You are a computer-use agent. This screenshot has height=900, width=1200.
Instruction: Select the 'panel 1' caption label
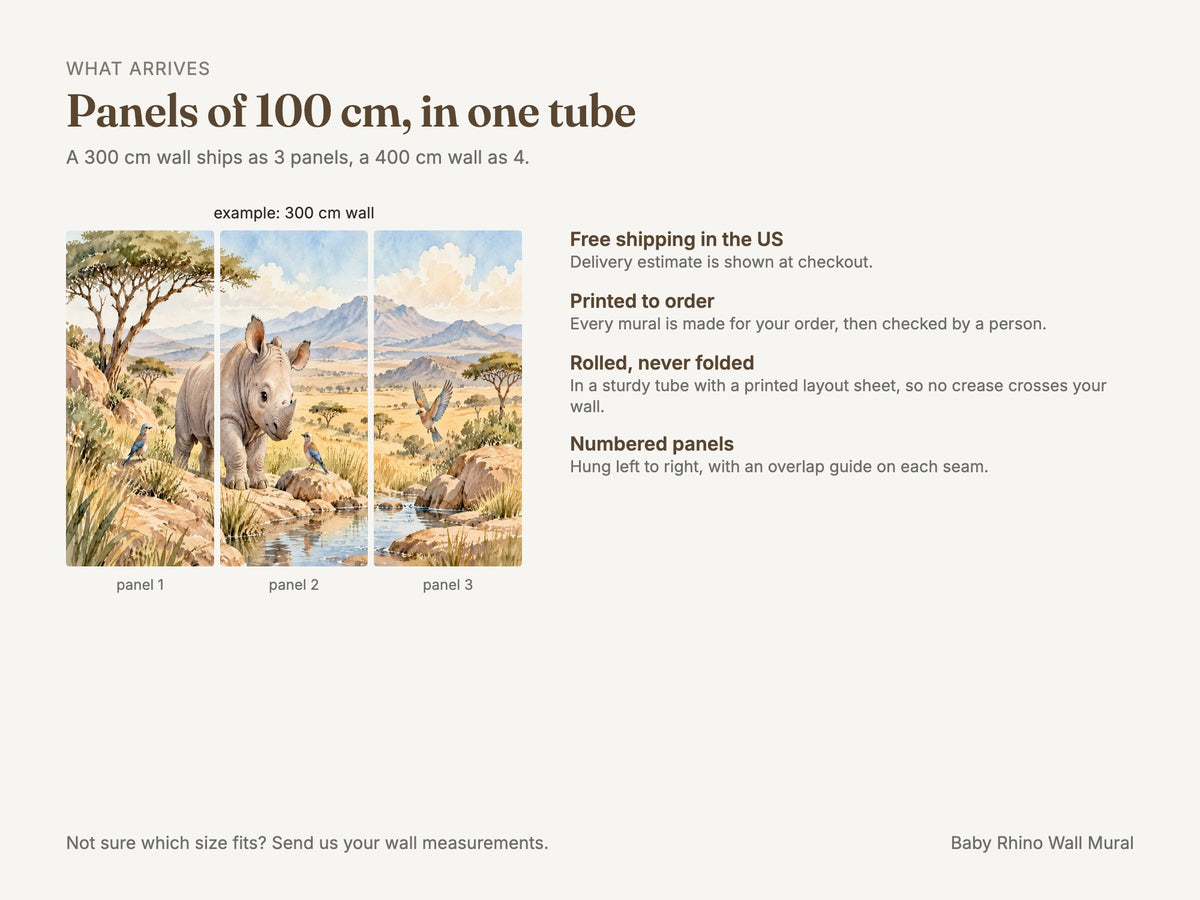[x=140, y=585]
